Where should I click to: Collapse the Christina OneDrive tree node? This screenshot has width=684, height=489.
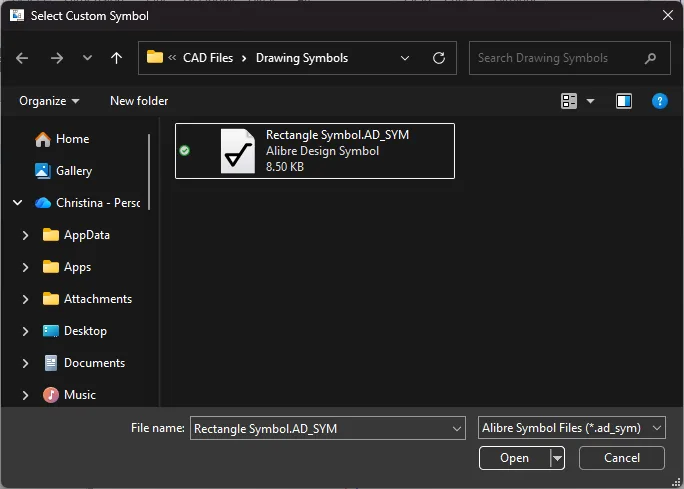click(x=17, y=203)
